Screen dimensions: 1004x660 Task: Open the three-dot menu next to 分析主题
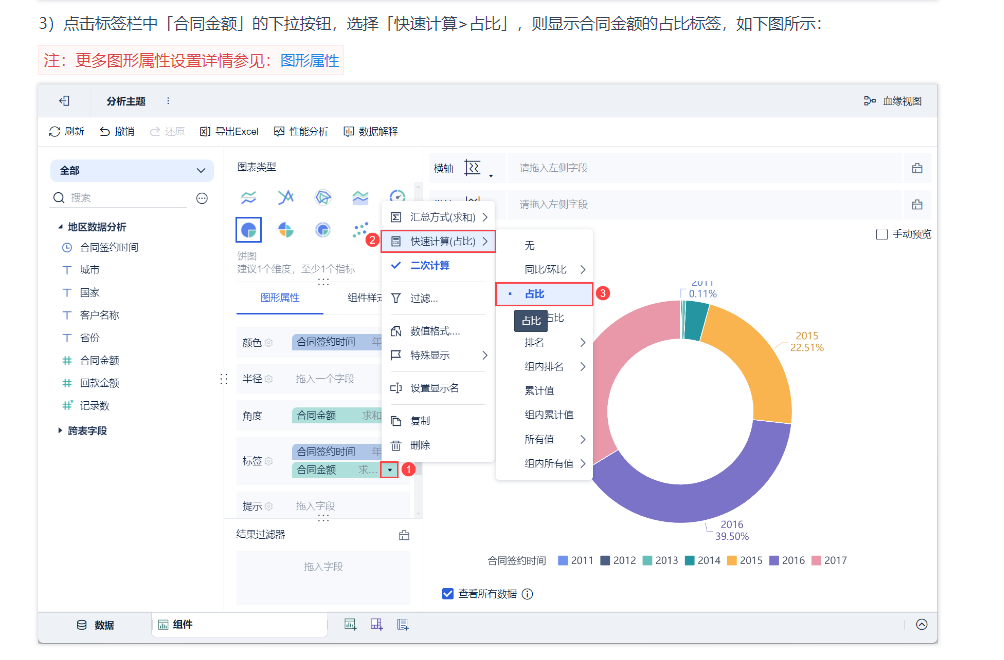pos(168,101)
